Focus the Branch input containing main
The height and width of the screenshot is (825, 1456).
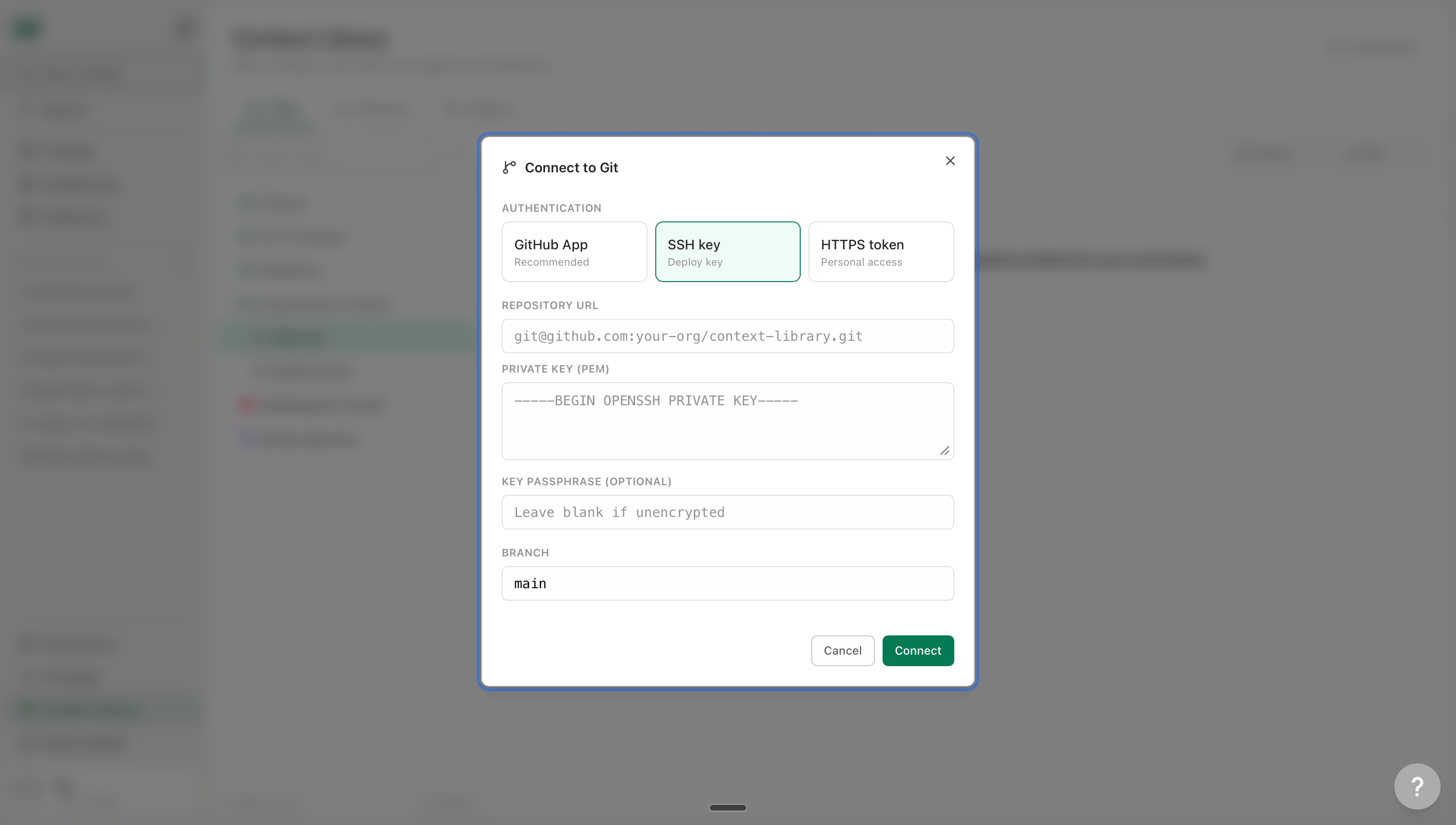coord(728,584)
